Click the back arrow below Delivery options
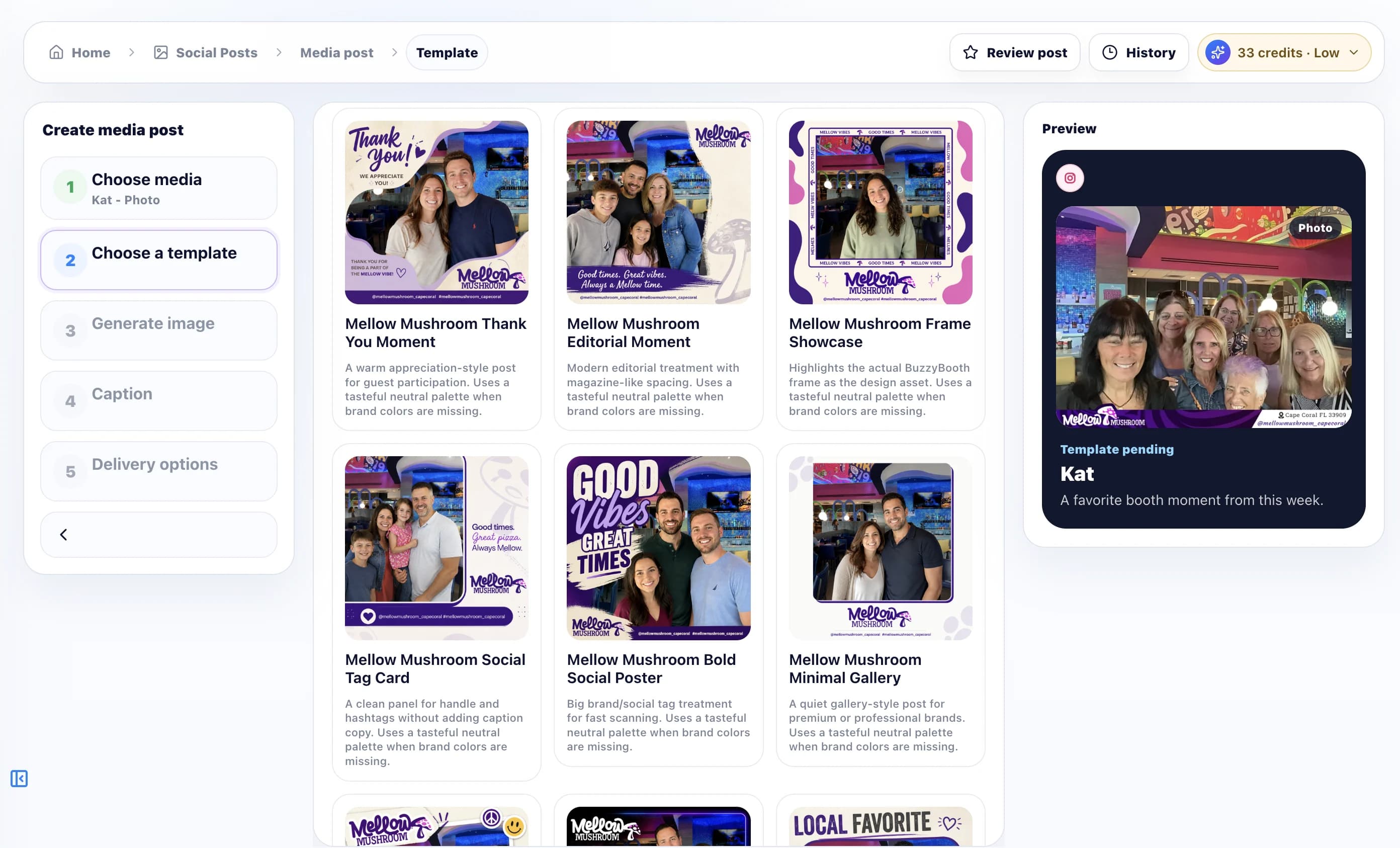Image resolution: width=1400 pixels, height=848 pixels. tap(64, 534)
